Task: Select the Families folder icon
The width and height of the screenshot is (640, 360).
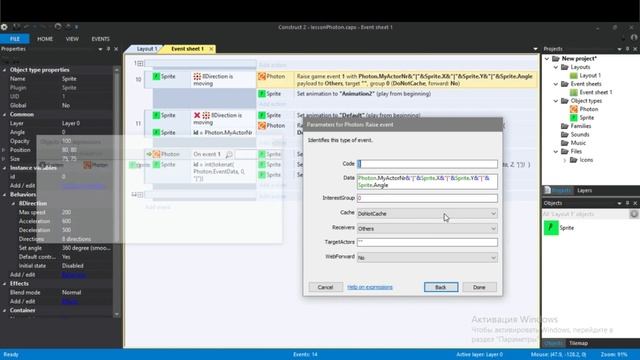Action: click(x=565, y=126)
